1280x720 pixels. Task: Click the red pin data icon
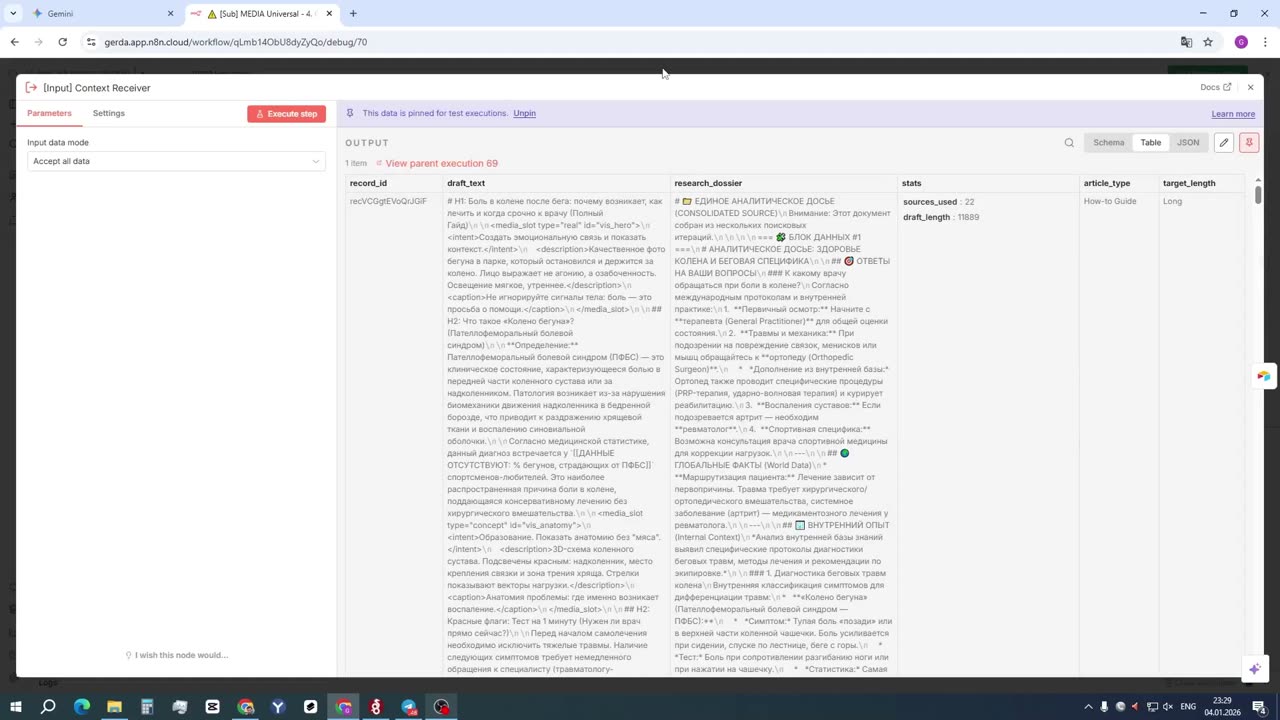[x=1248, y=143]
